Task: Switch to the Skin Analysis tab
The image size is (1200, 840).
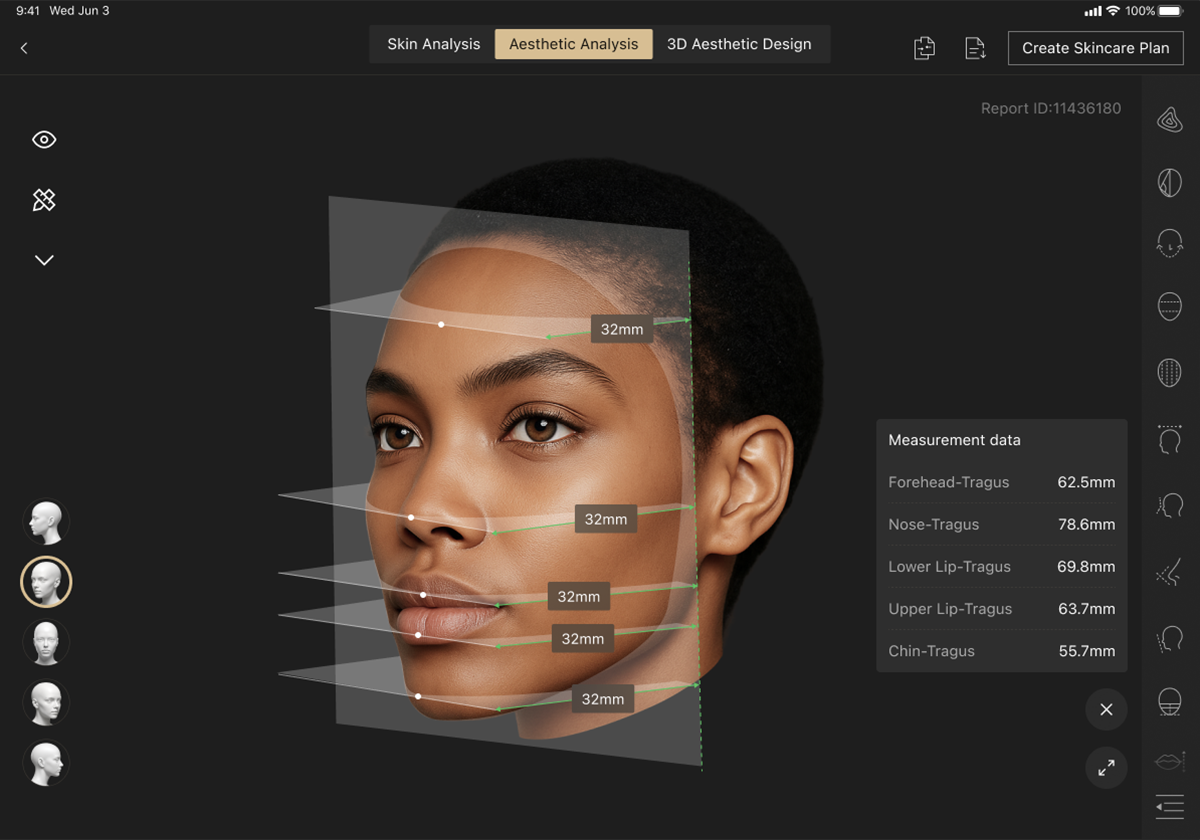Action: click(433, 44)
